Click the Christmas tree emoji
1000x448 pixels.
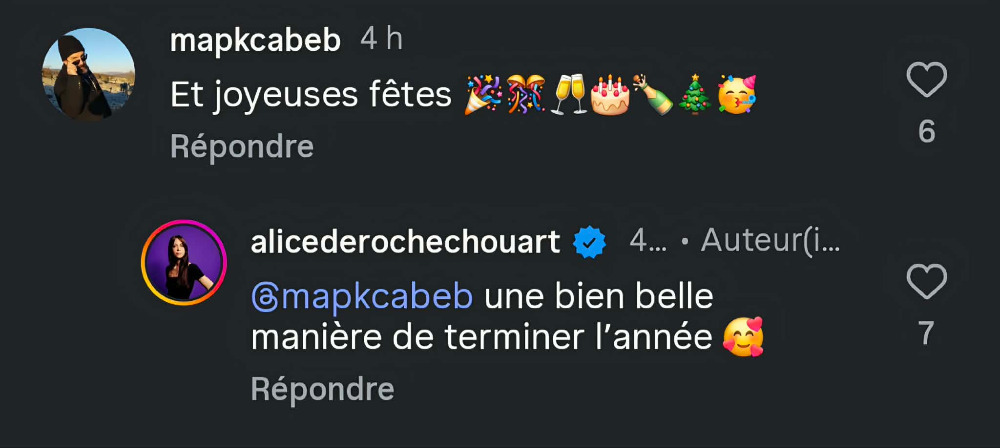pyautogui.click(x=692, y=96)
